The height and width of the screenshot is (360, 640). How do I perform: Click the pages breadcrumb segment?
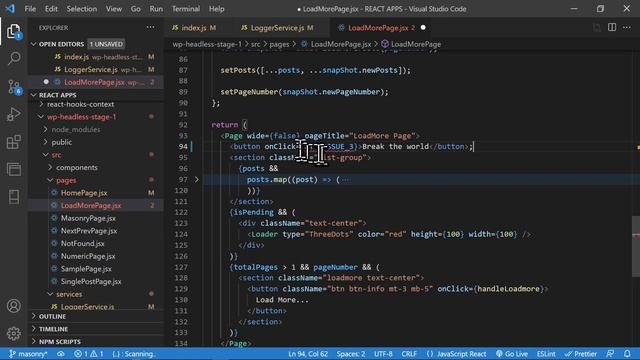[279, 44]
